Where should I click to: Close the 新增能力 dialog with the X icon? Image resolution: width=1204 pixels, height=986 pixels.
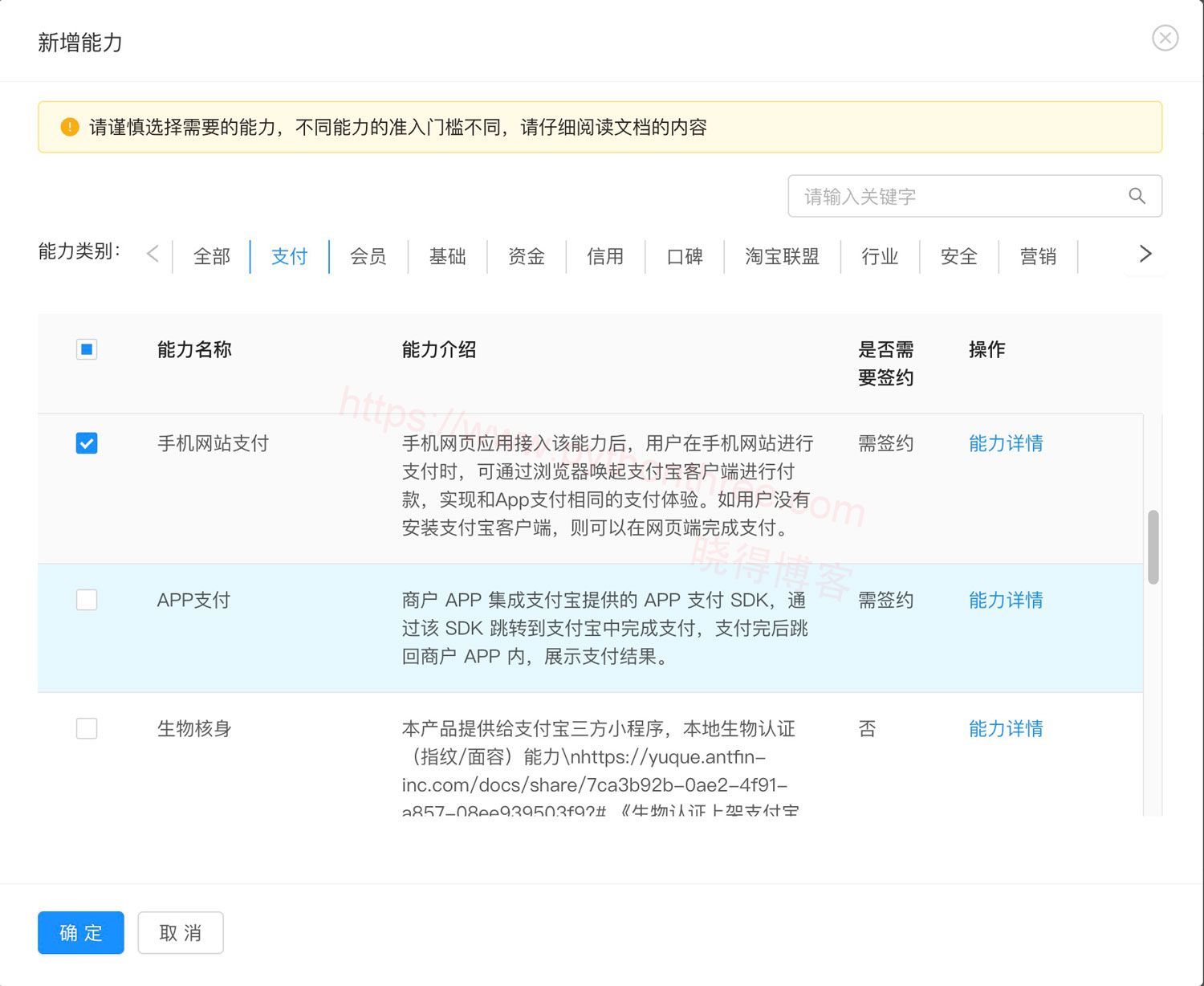1165,38
